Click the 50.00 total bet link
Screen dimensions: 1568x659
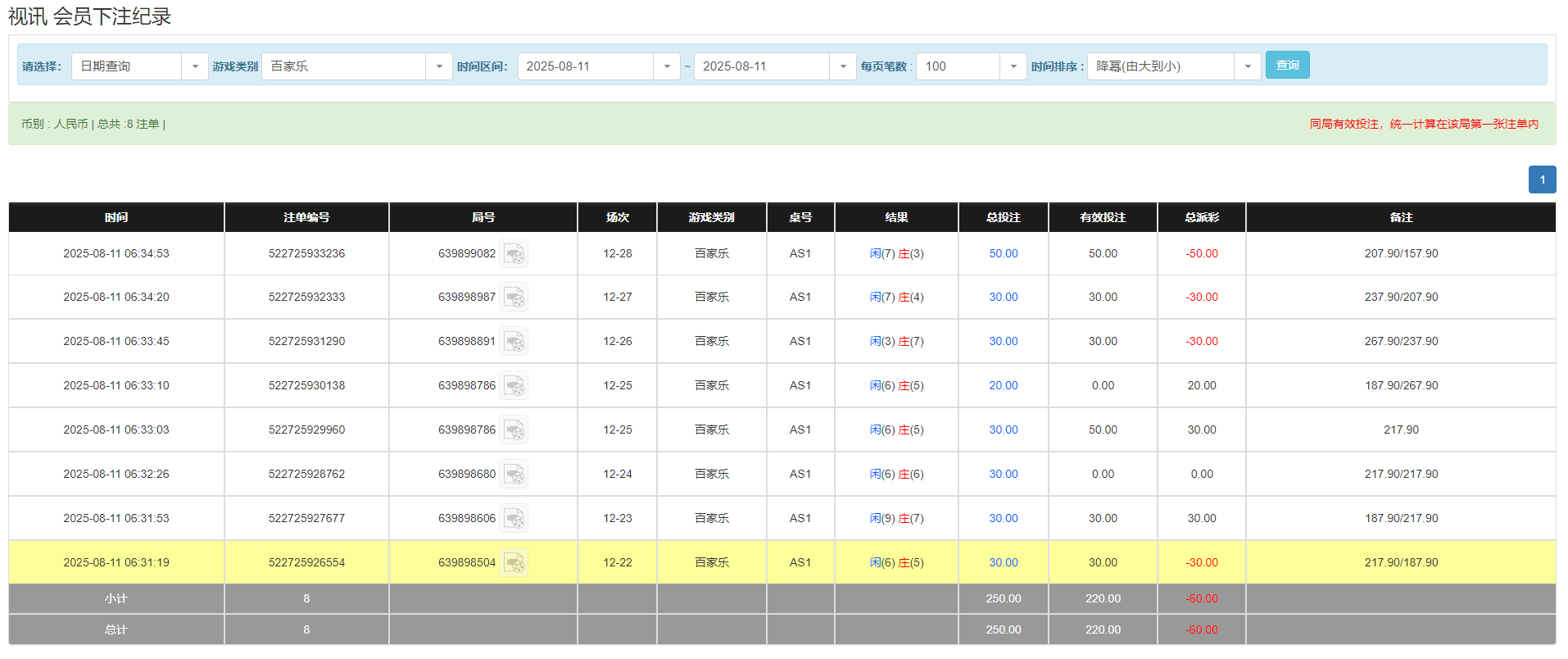coord(1003,254)
